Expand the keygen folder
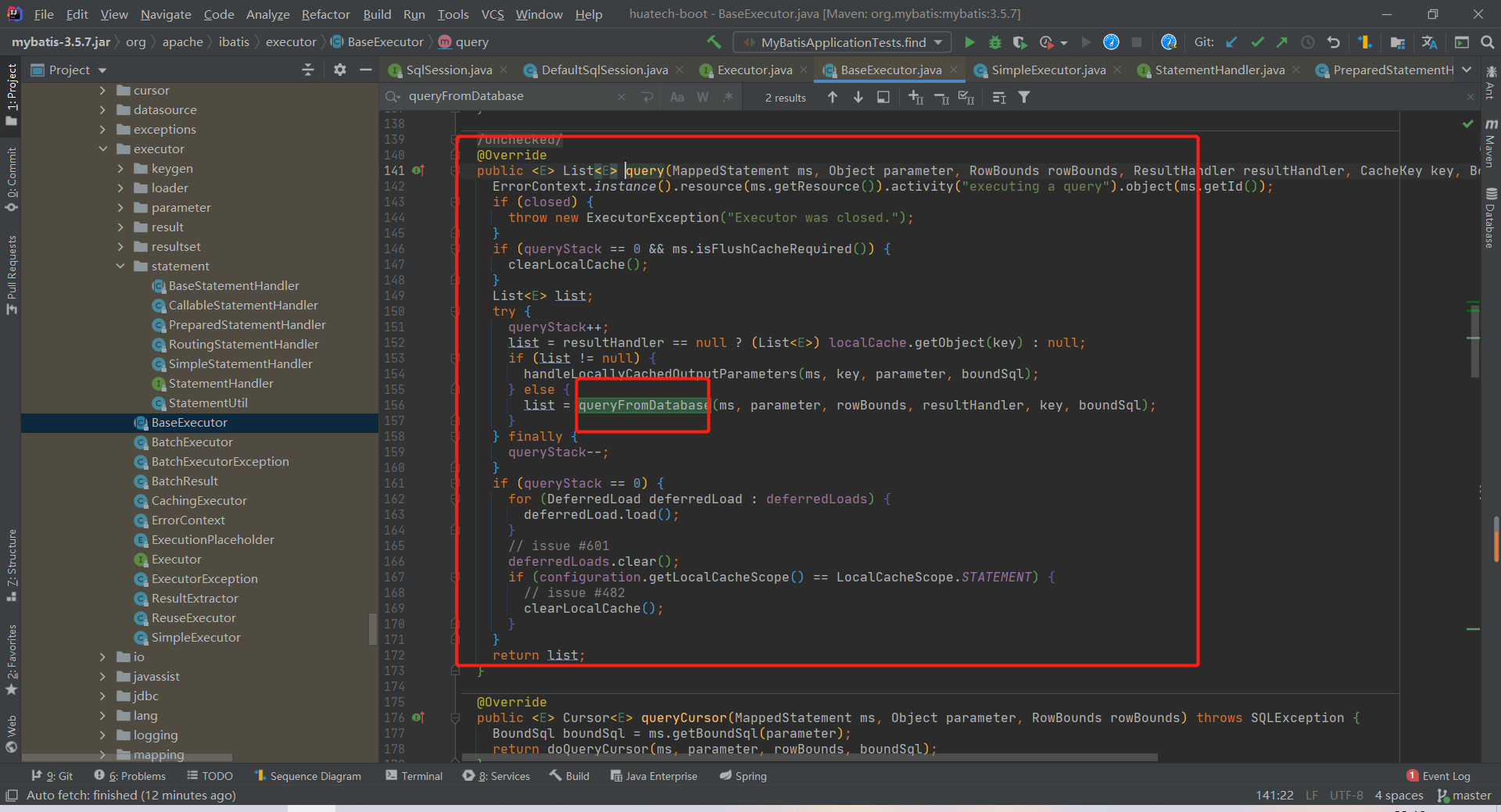The height and width of the screenshot is (812, 1501). pos(120,168)
